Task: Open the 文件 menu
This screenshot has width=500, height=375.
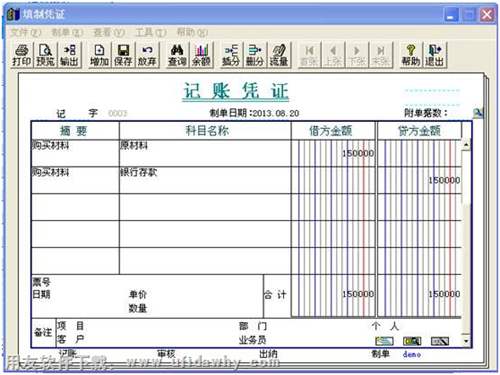Action: coord(25,32)
